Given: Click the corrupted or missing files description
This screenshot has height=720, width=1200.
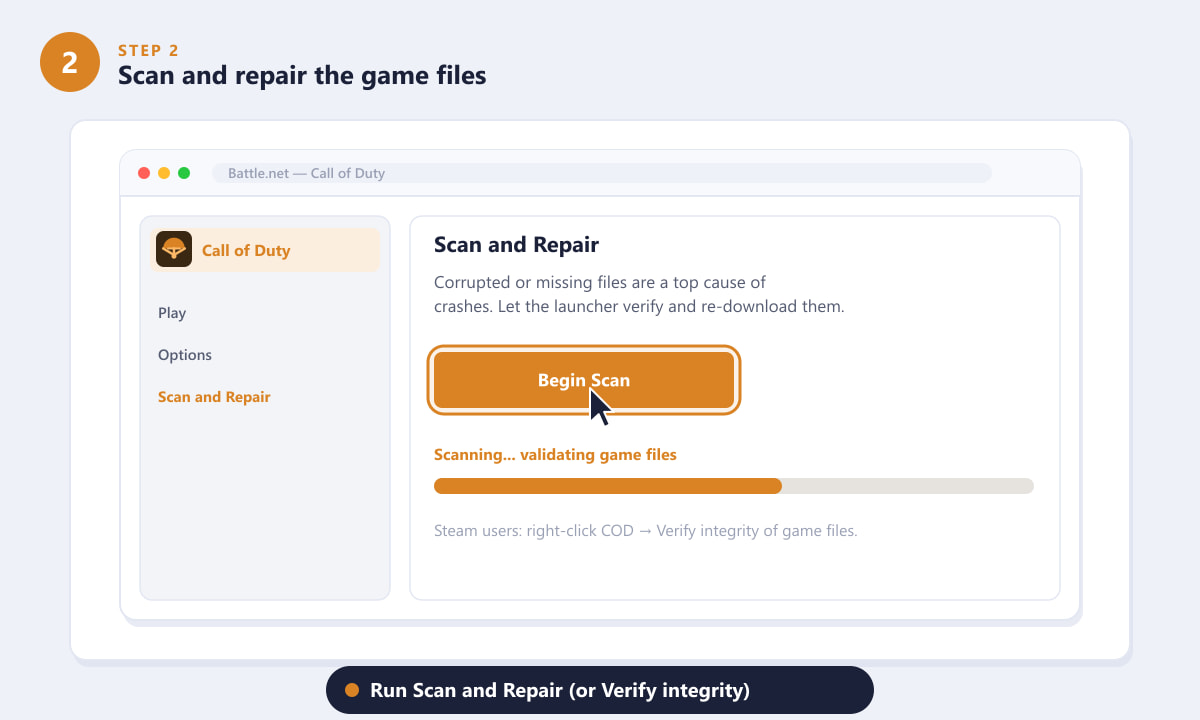Looking at the screenshot, I should [x=639, y=295].
